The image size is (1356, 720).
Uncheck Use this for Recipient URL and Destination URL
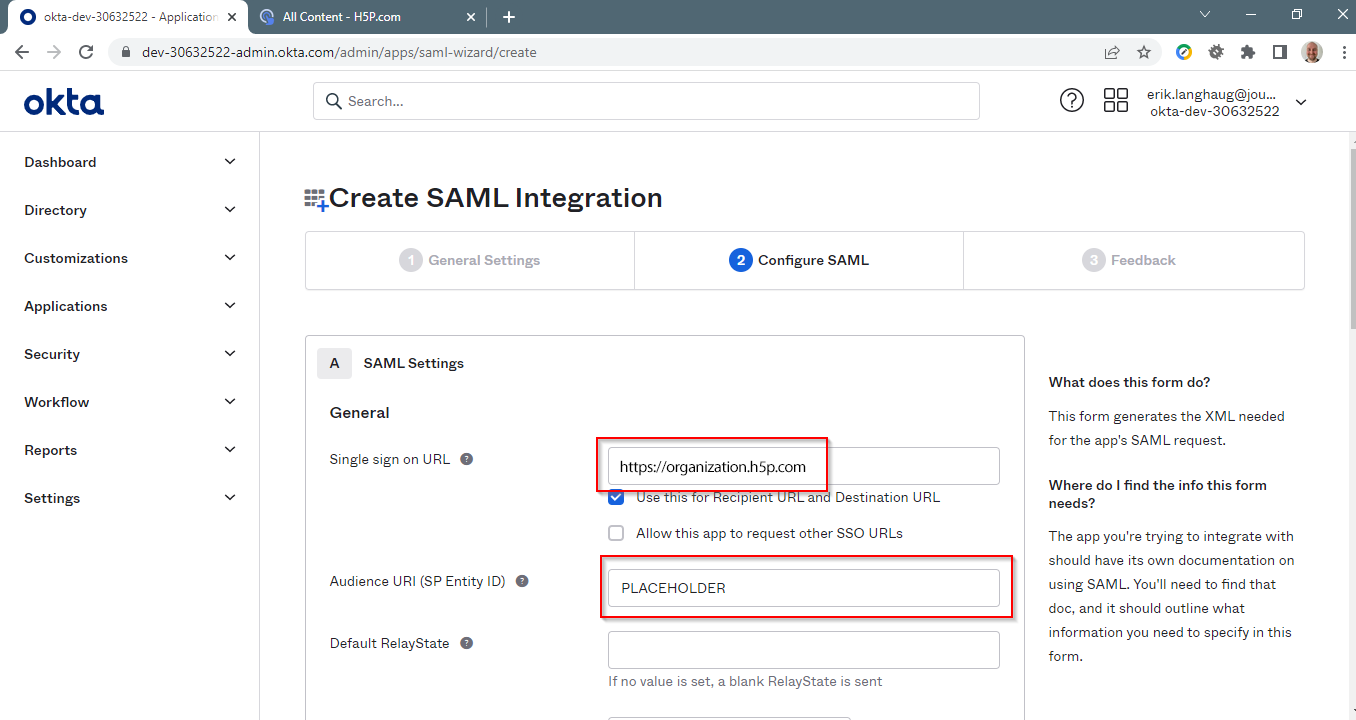point(616,497)
